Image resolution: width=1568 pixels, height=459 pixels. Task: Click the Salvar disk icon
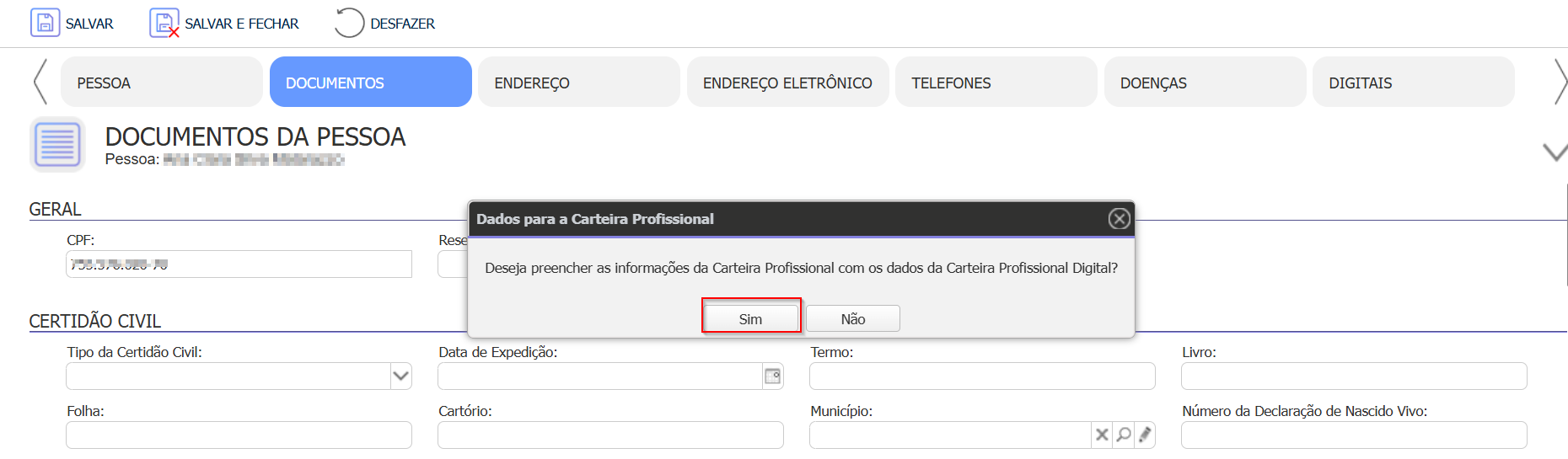[45, 23]
